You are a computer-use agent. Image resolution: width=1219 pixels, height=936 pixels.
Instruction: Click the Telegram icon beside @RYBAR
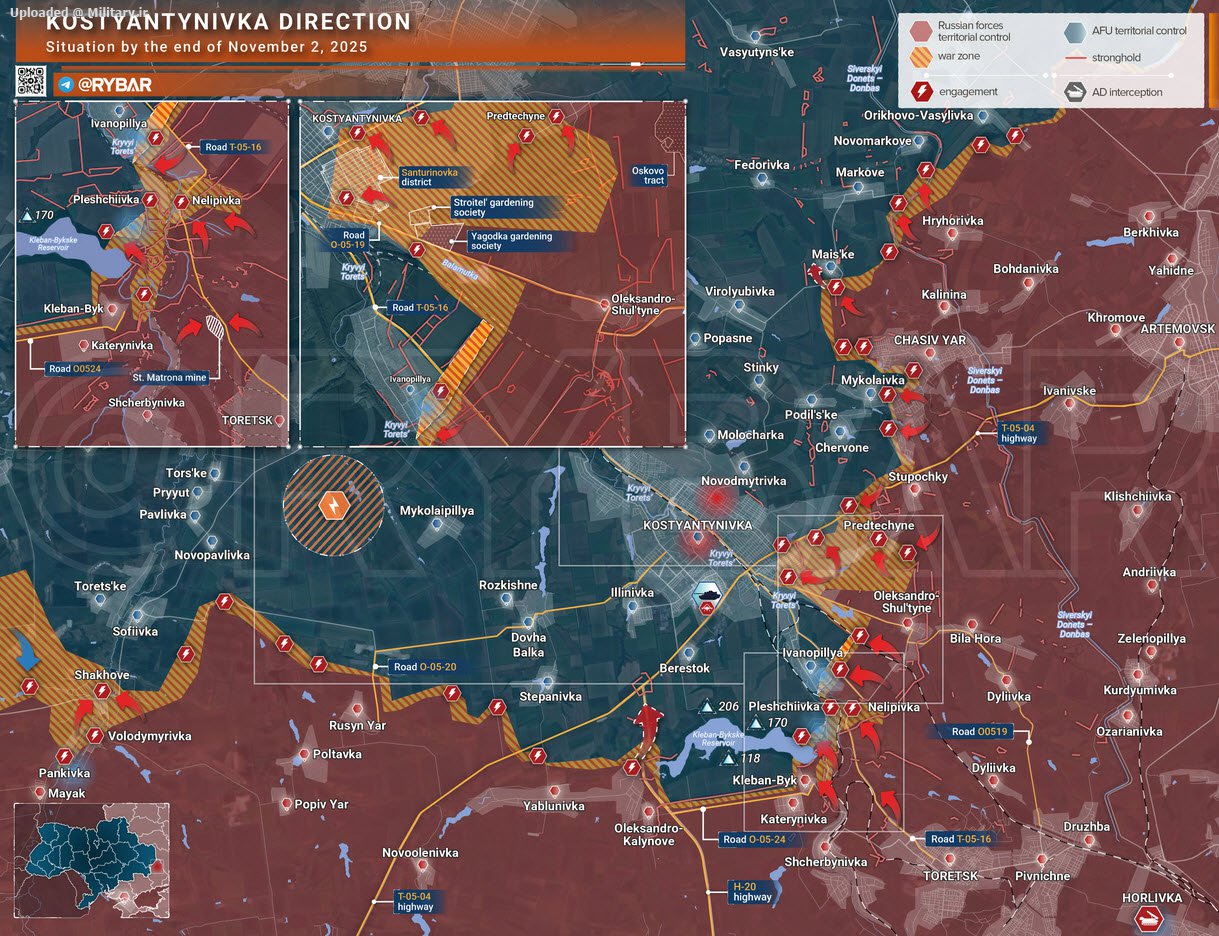[66, 85]
